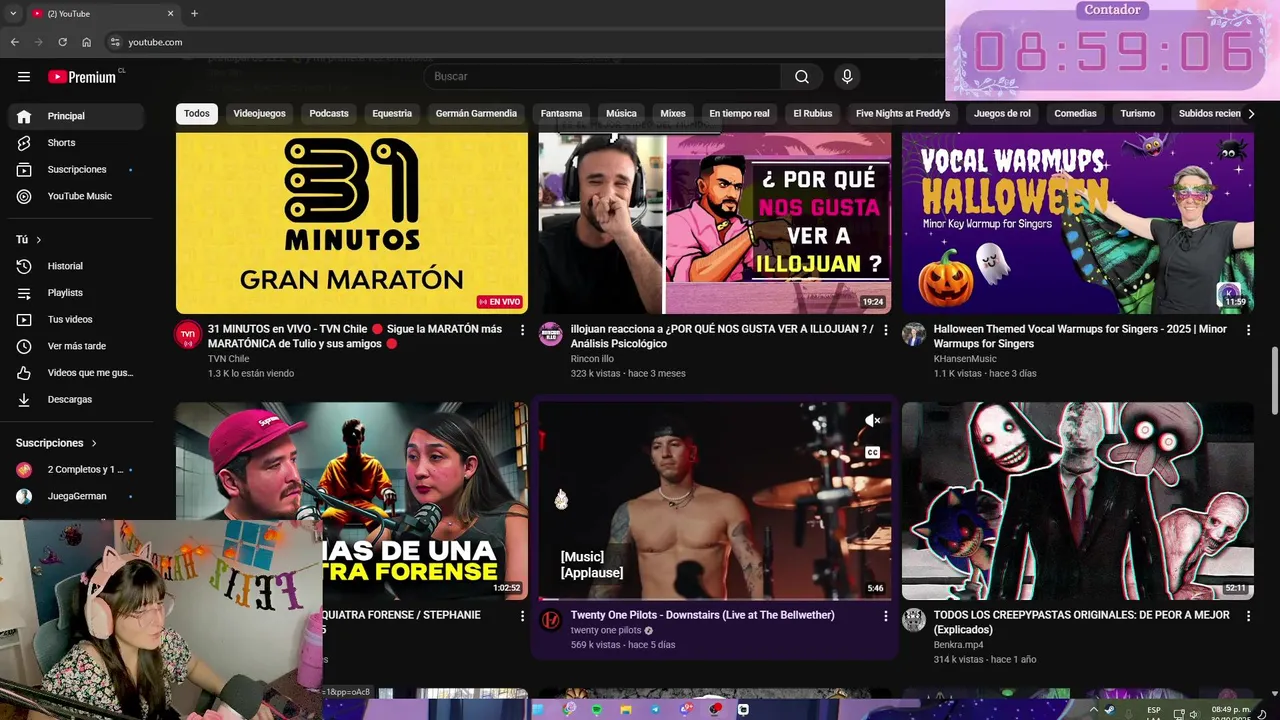Open the browser tab search dropdown
1280x720 pixels.
click(13, 13)
